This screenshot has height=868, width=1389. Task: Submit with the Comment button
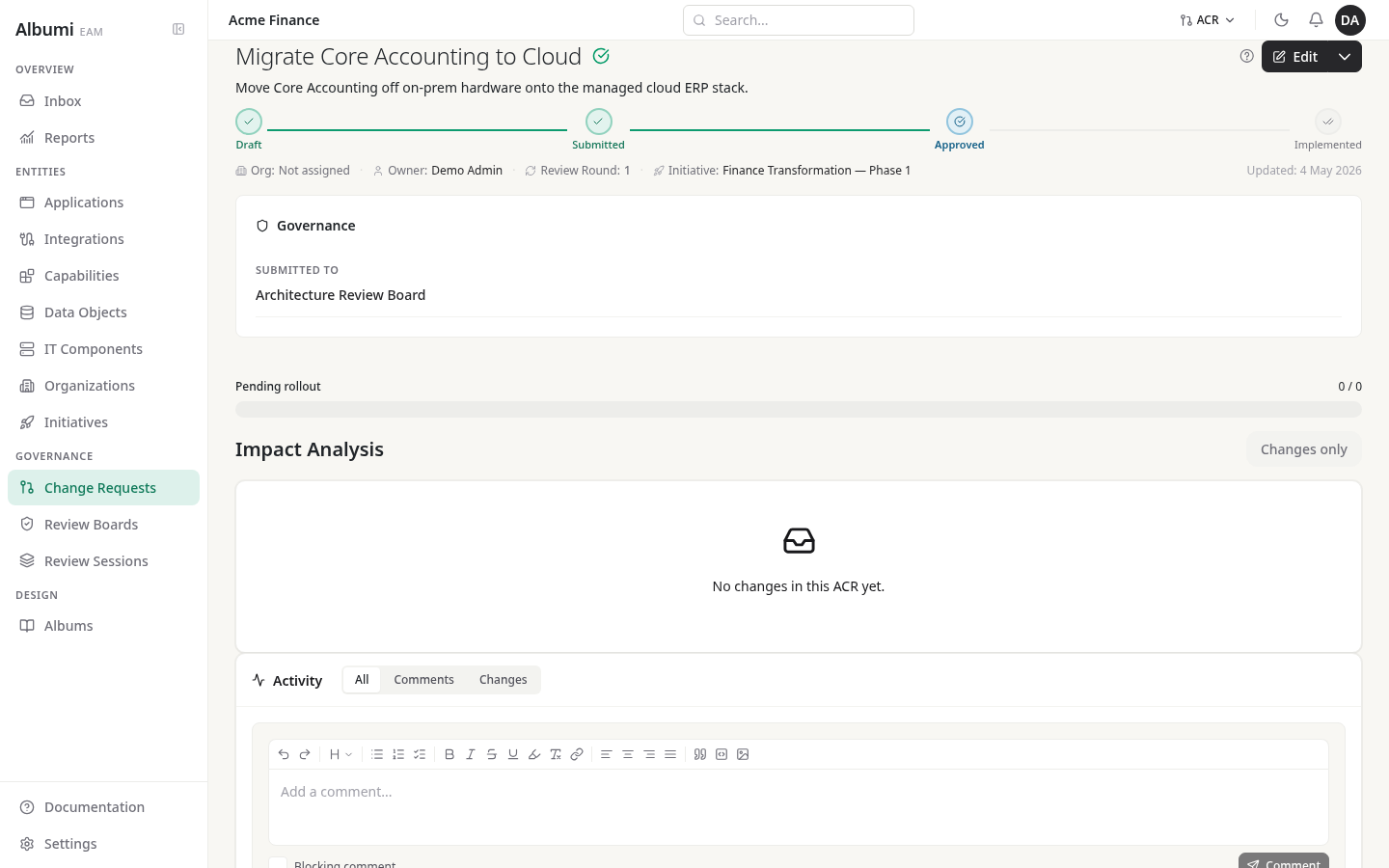pyautogui.click(x=1284, y=861)
